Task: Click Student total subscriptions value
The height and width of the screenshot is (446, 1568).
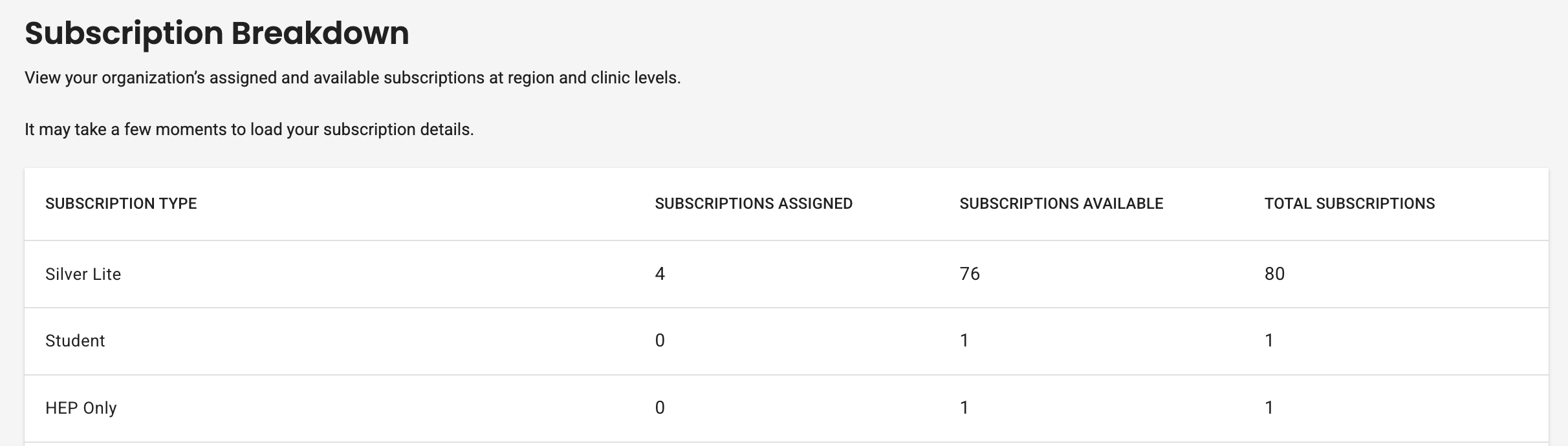Action: [x=1269, y=341]
